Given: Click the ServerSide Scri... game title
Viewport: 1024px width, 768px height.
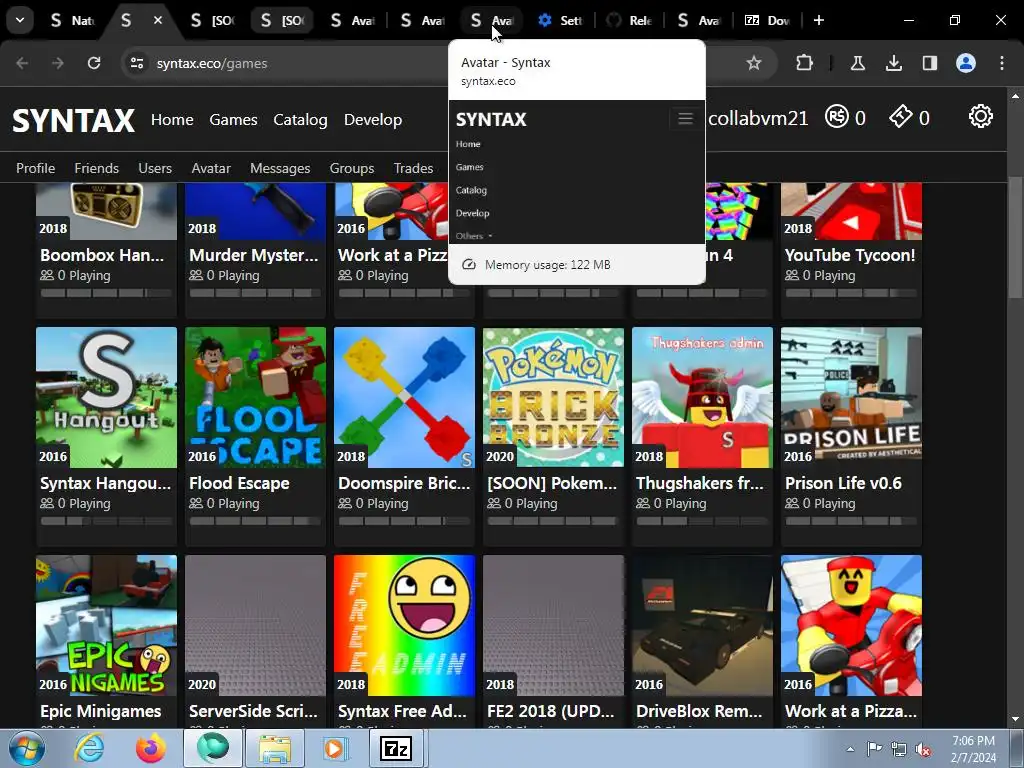Looking at the screenshot, I should tap(253, 711).
